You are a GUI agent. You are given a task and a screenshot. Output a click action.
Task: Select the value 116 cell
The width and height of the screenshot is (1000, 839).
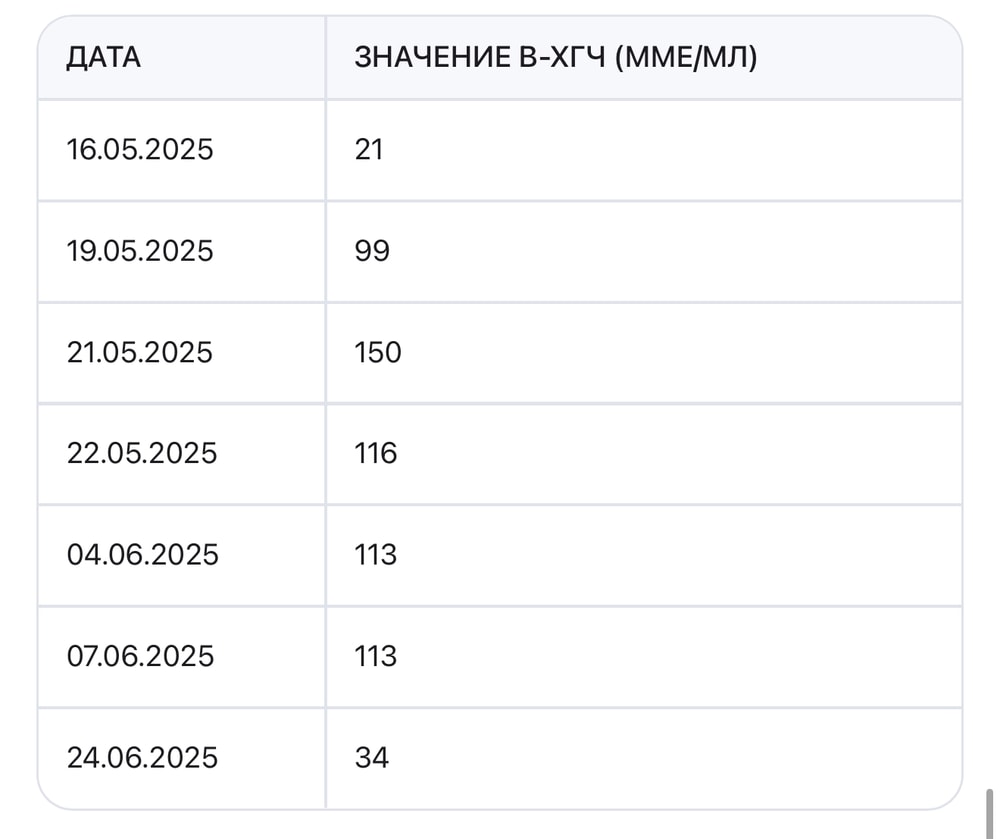click(x=375, y=453)
